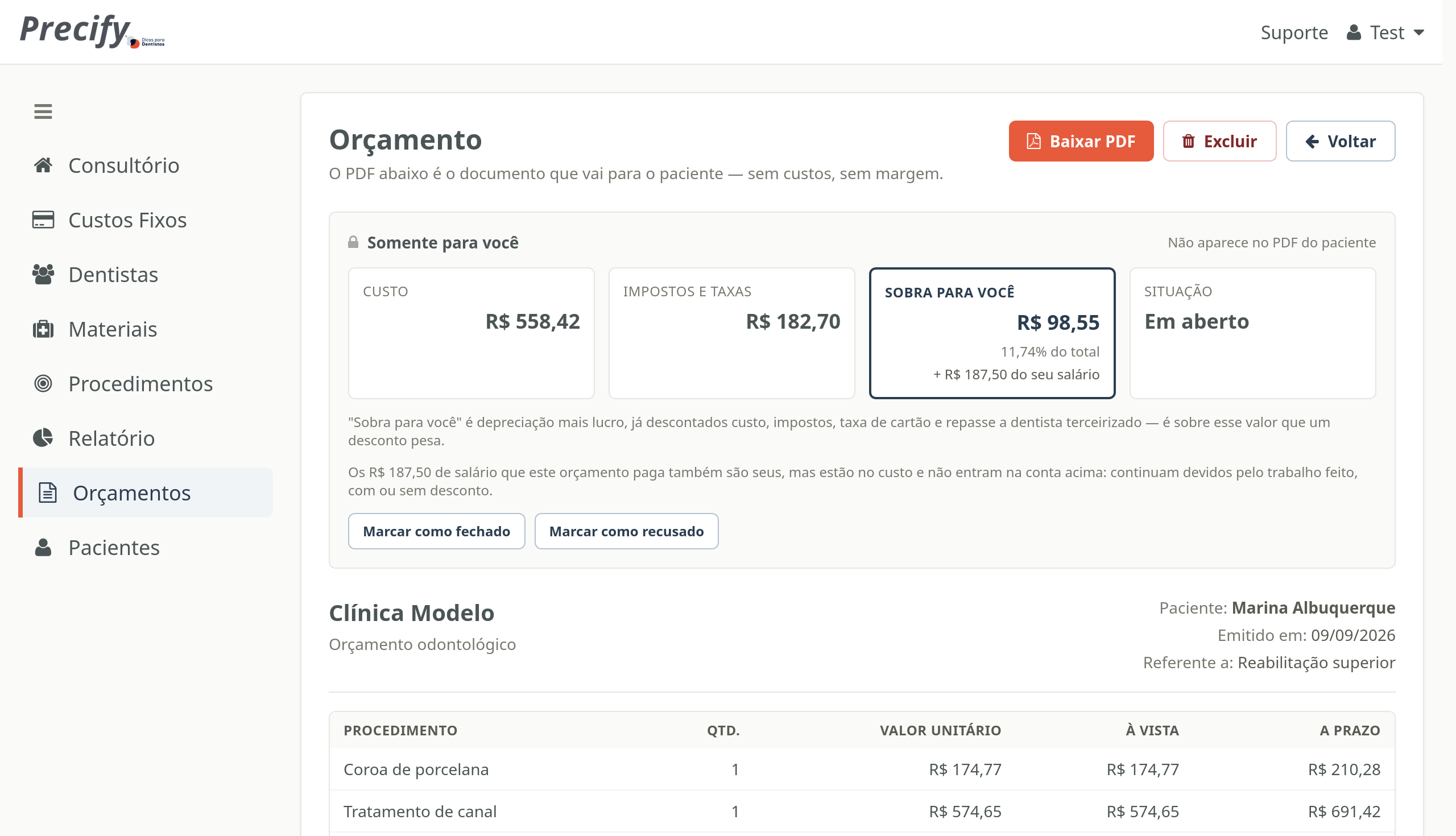
Task: Click the Custos Fixos credit card icon
Action: tap(43, 220)
